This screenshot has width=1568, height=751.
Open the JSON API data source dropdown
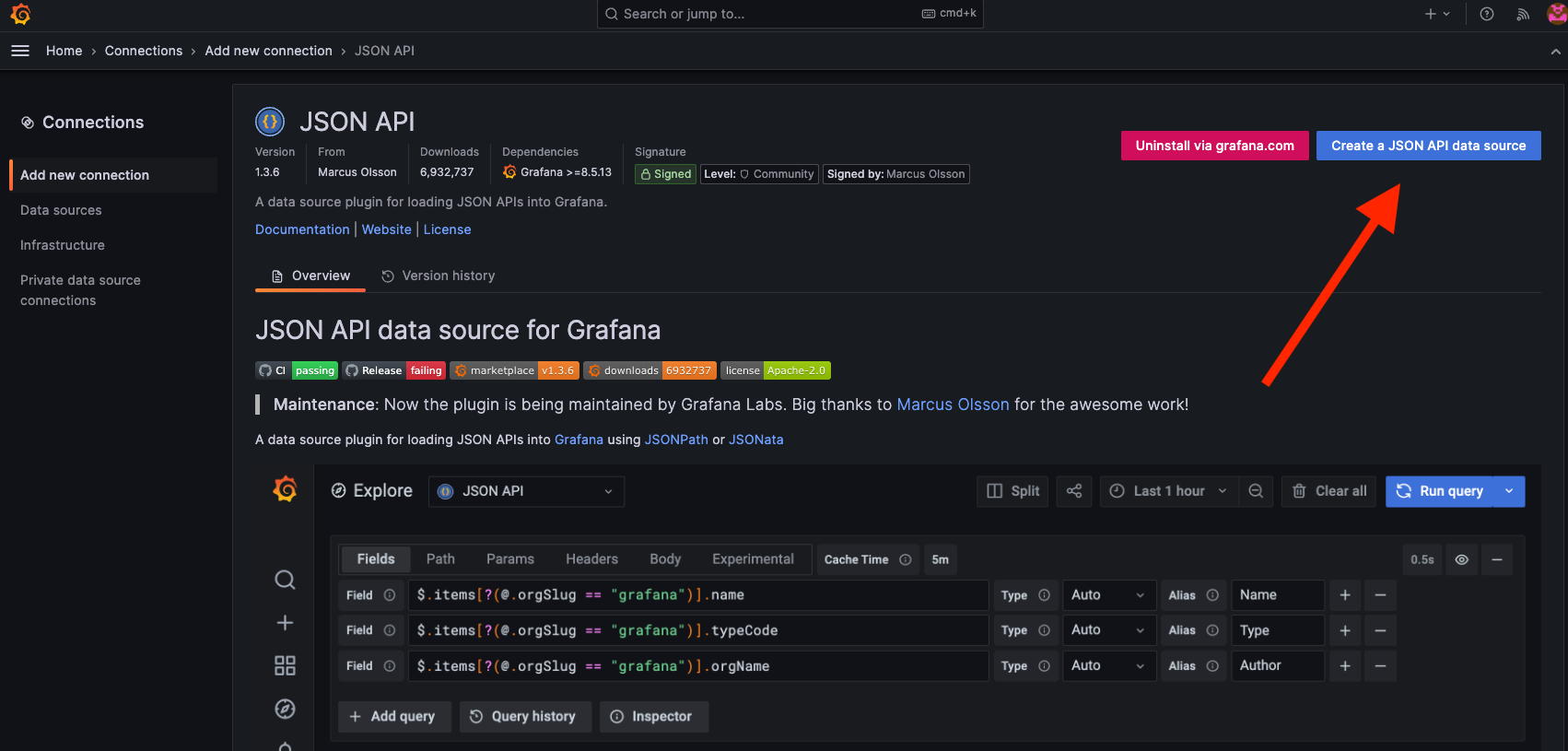[x=526, y=491]
